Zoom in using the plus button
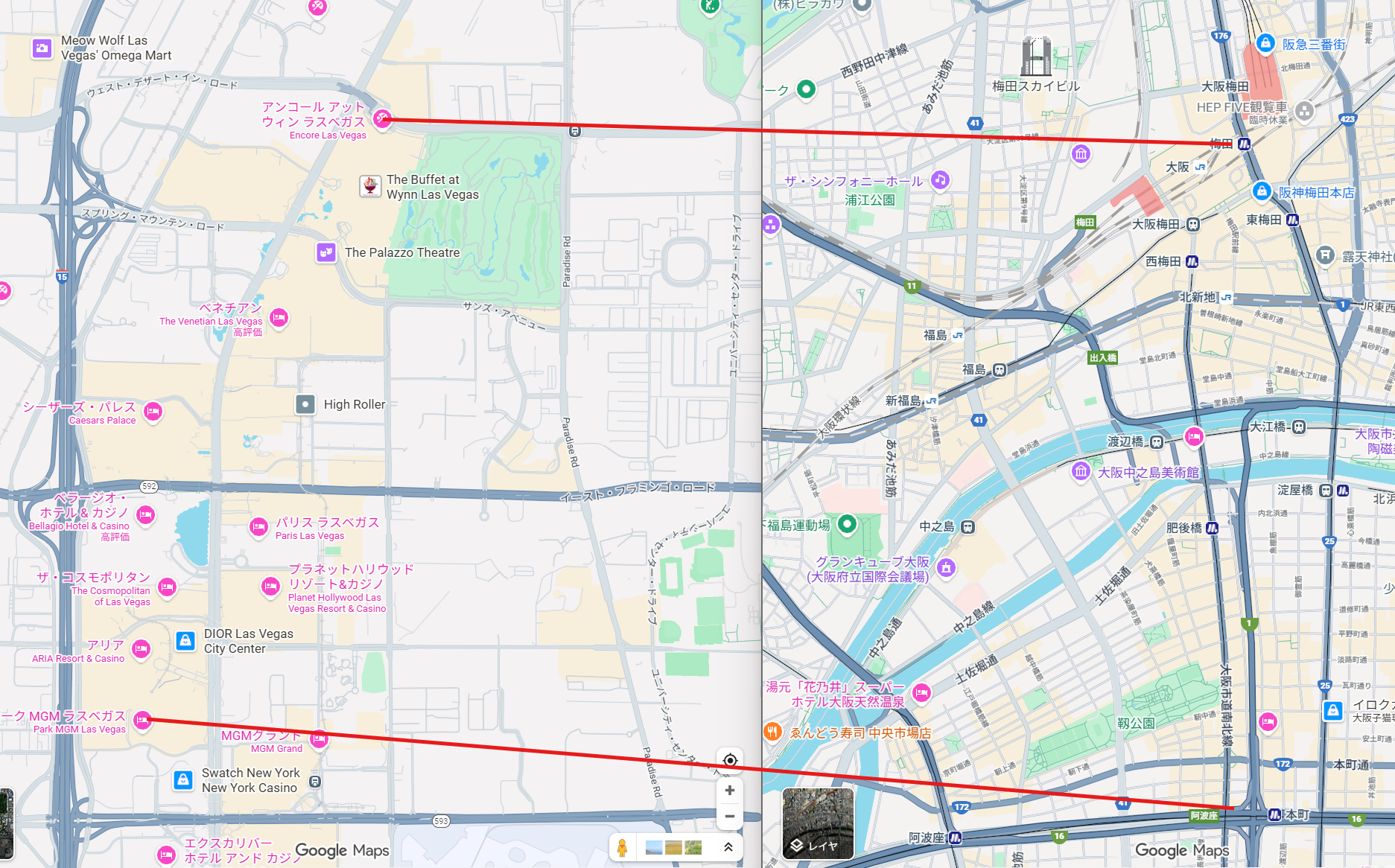Screen dimensions: 1395x868 [729, 791]
